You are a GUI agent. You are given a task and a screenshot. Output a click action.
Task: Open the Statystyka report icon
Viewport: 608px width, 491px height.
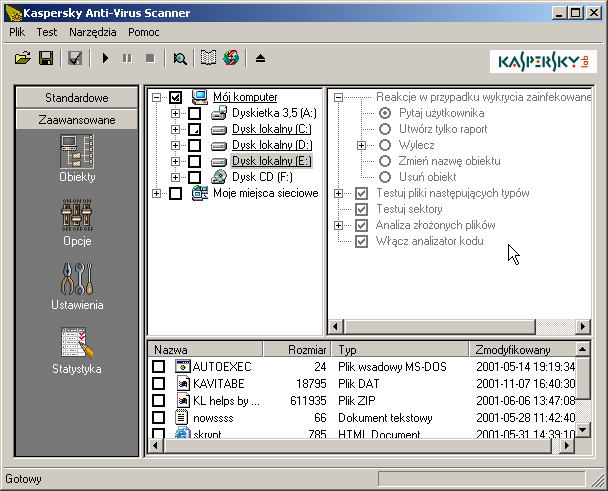click(77, 343)
